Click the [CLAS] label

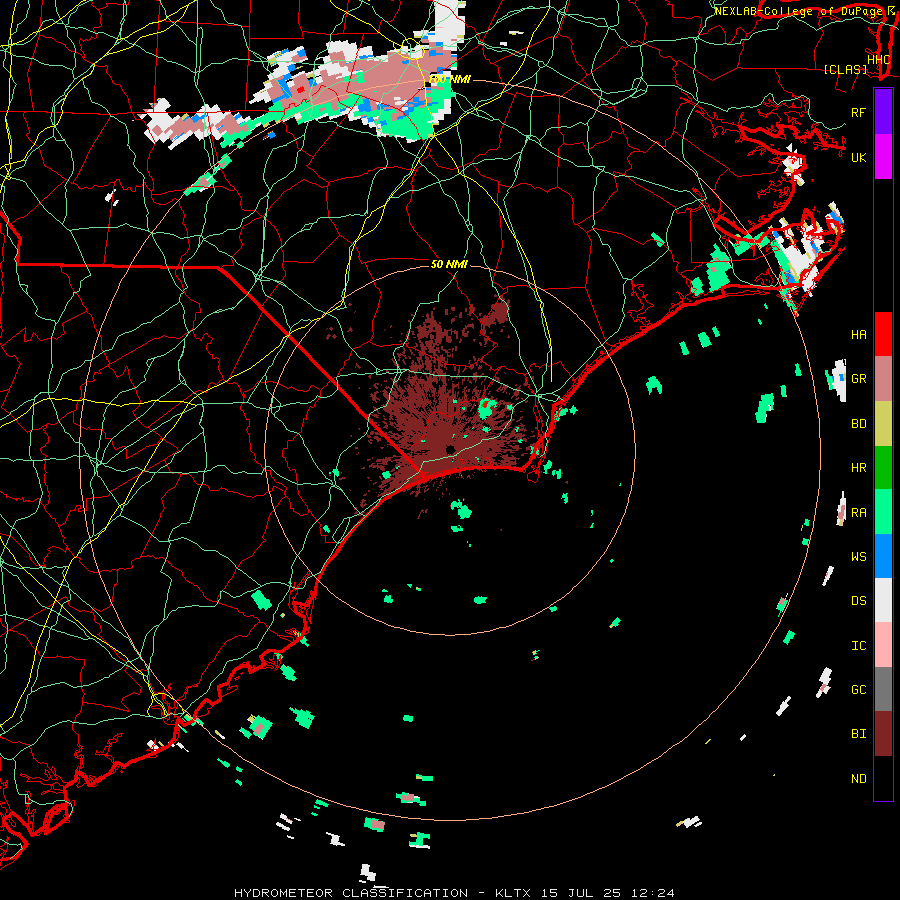click(x=845, y=69)
